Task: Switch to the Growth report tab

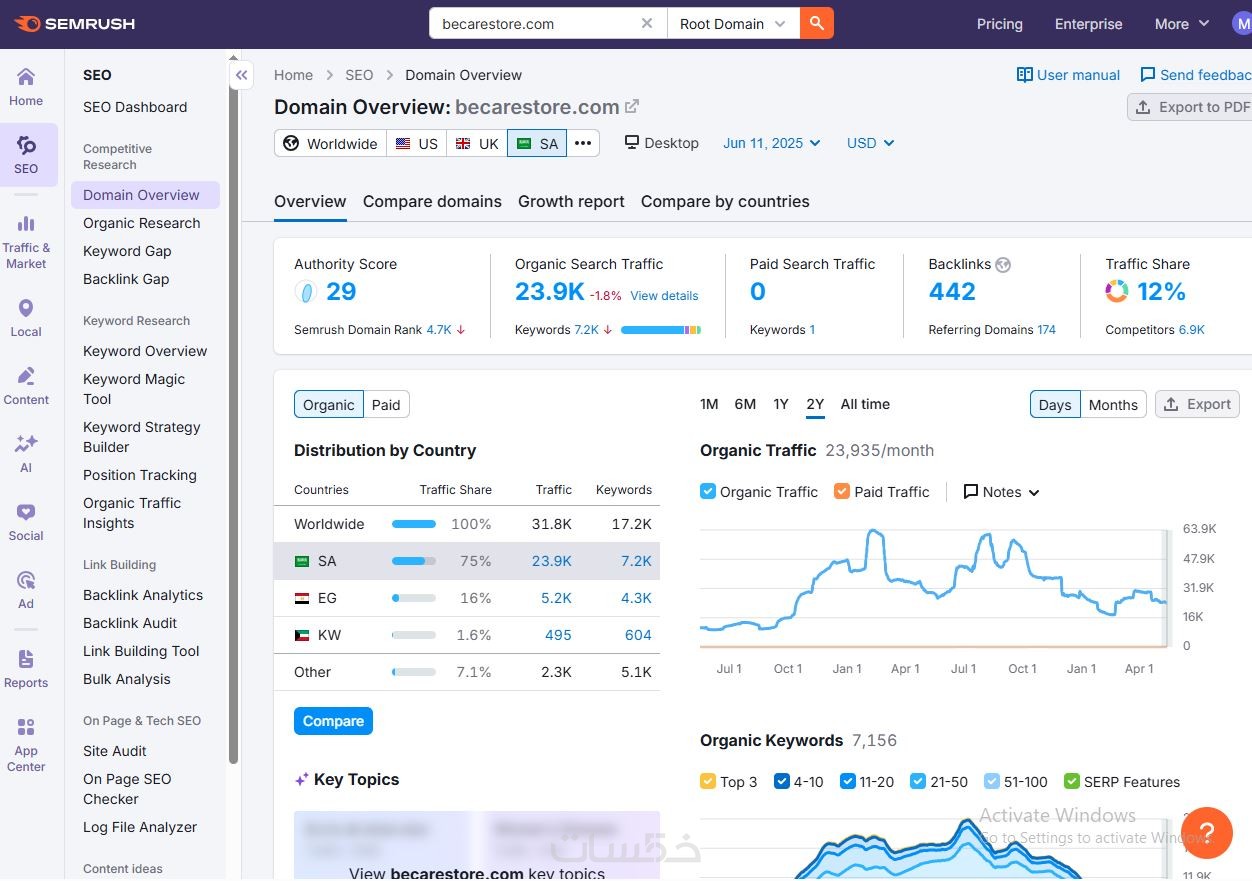Action: pos(571,201)
